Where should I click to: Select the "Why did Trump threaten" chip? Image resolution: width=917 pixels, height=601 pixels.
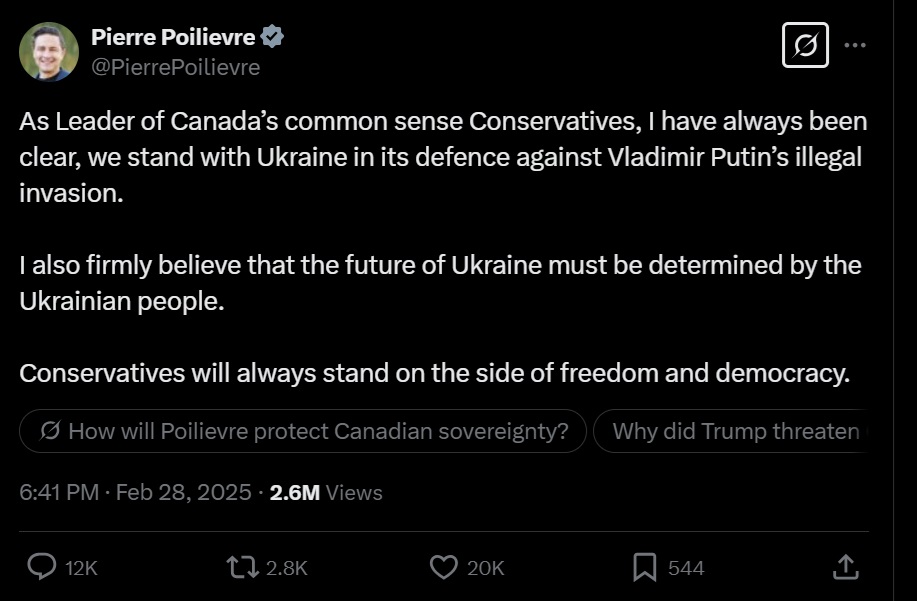pos(735,432)
